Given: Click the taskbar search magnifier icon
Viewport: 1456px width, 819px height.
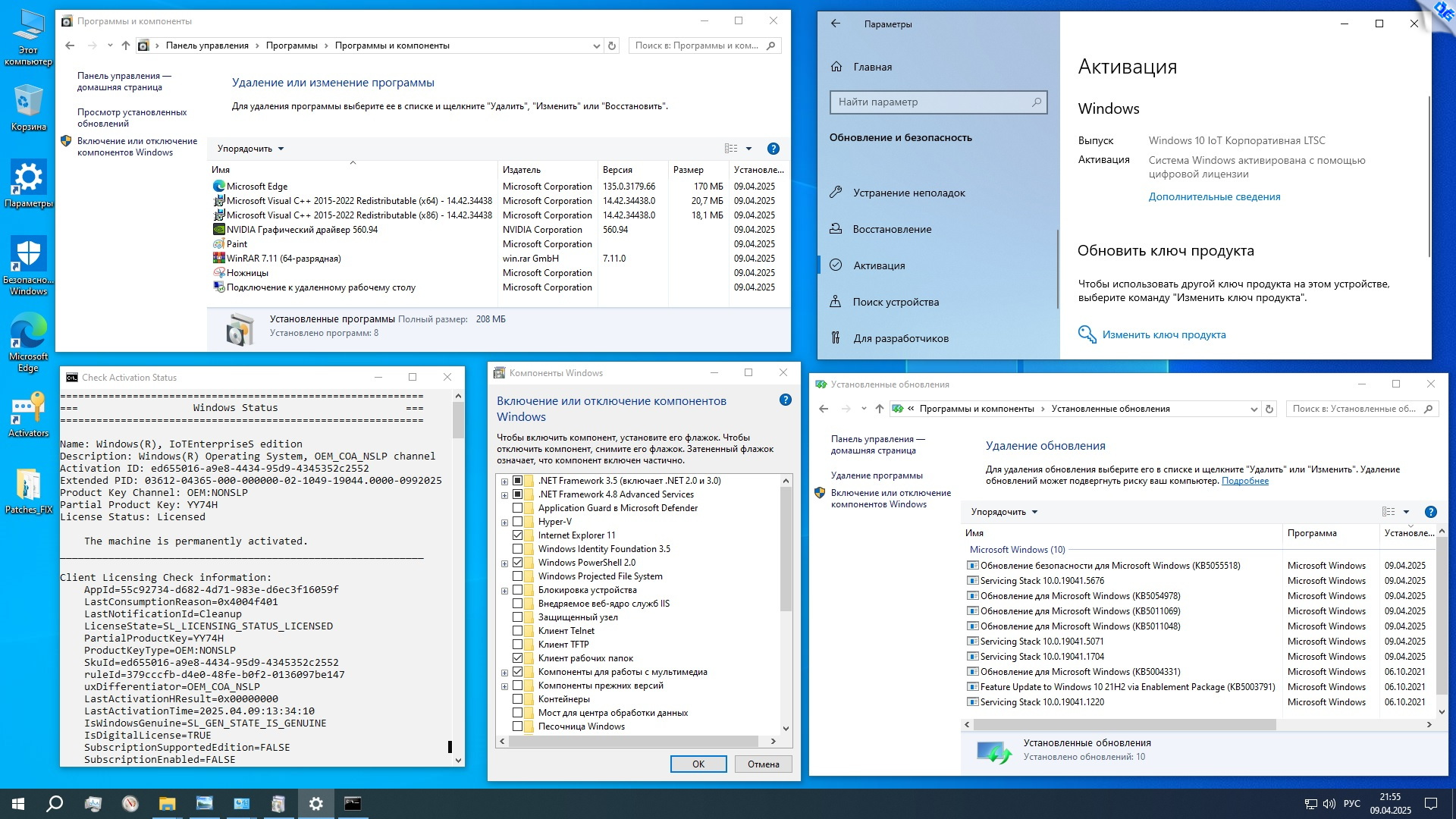Looking at the screenshot, I should (x=55, y=803).
